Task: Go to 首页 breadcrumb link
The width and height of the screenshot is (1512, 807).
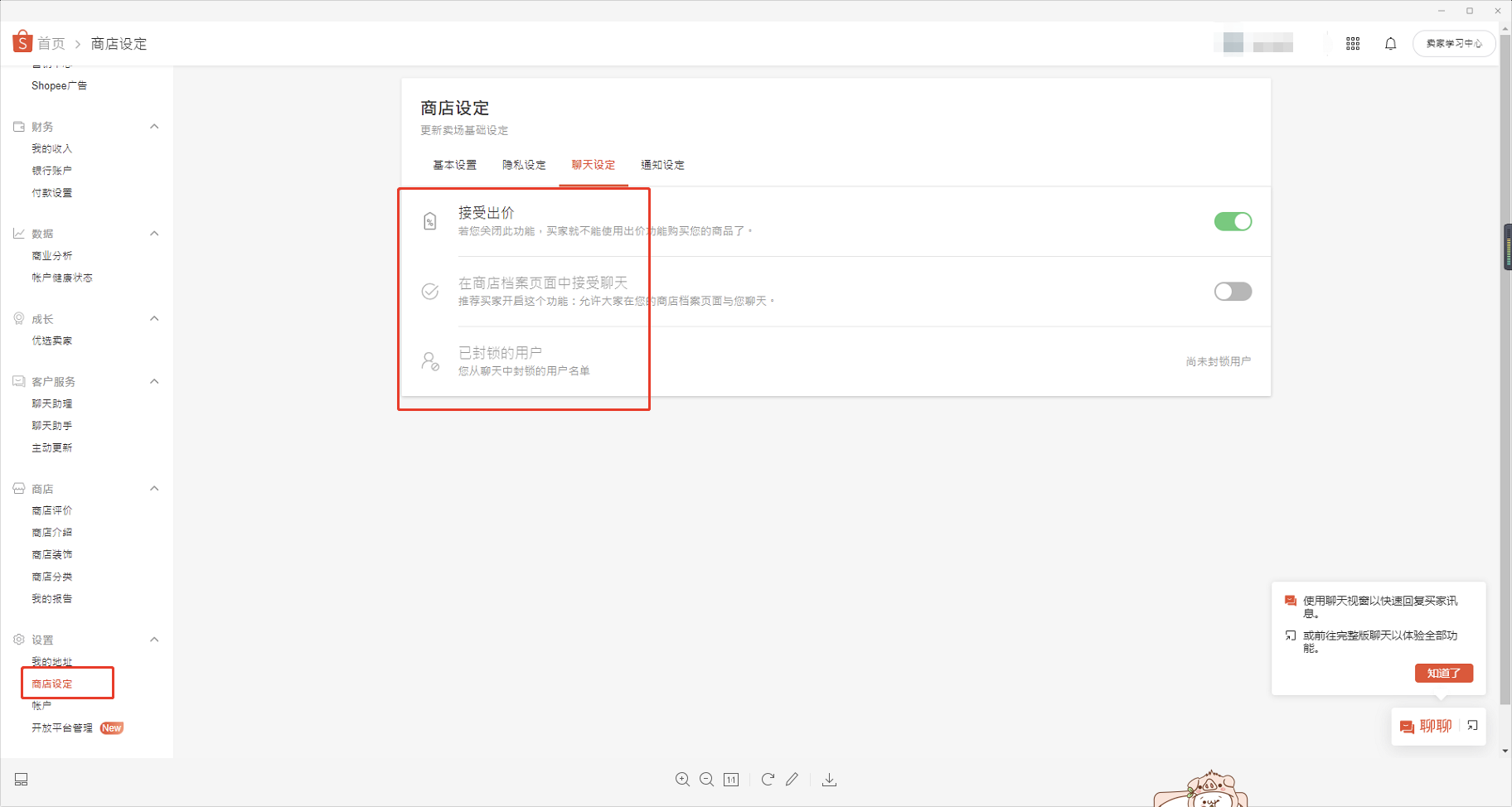Action: [51, 43]
